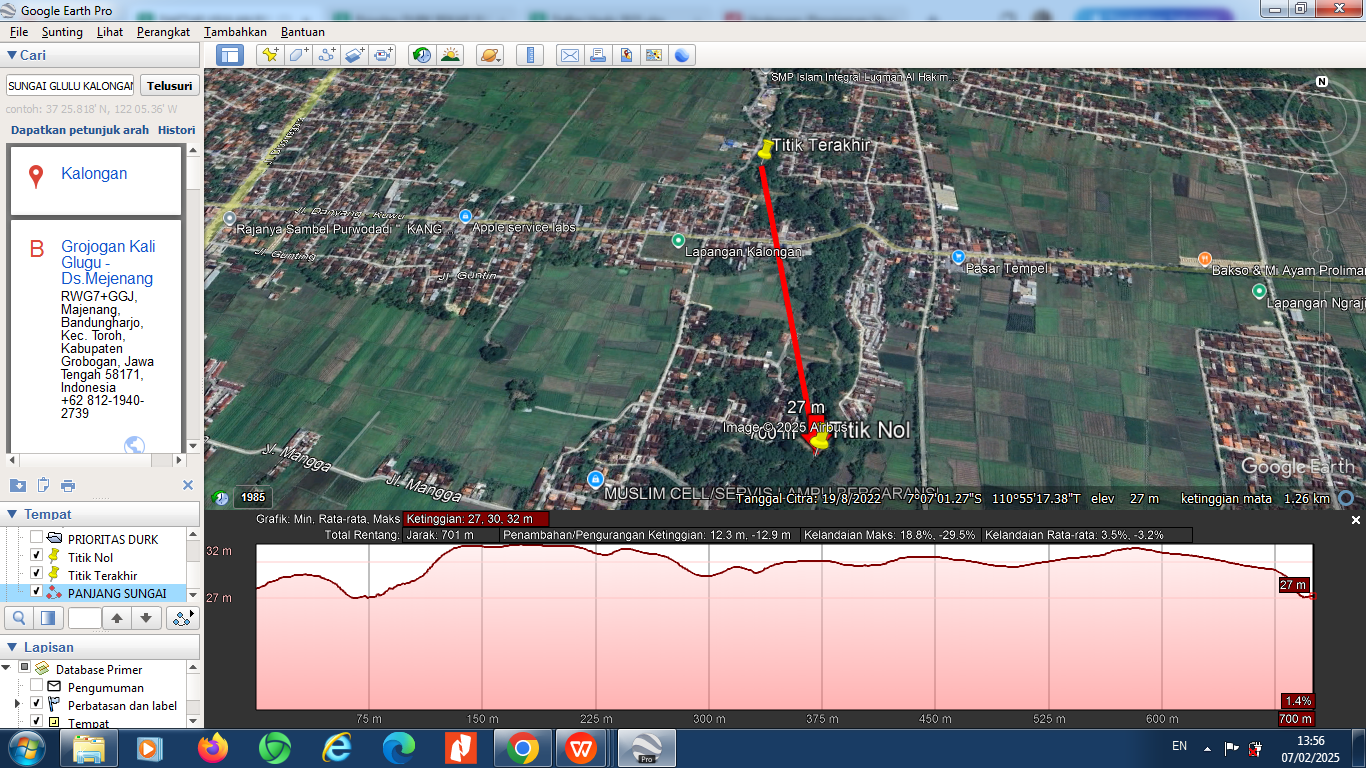Uncheck the Tempat layer checkbox
Screen dimensions: 1366x768
(36, 722)
